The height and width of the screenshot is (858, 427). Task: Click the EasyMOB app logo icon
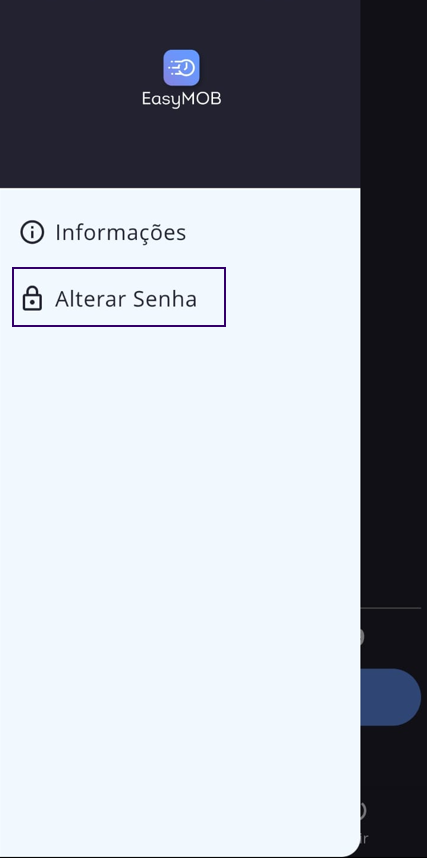click(x=181, y=68)
